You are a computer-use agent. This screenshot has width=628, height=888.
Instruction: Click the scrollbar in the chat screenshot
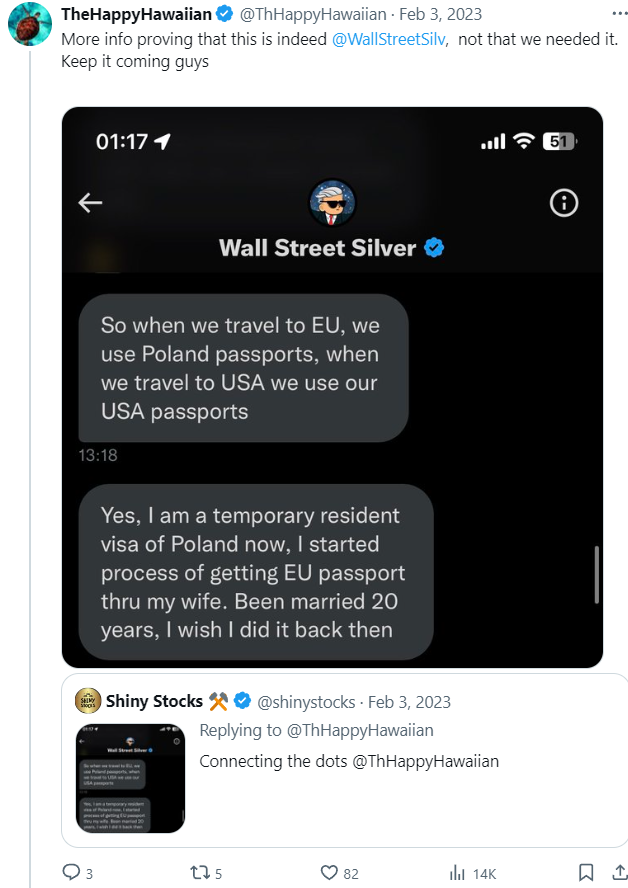coord(596,573)
